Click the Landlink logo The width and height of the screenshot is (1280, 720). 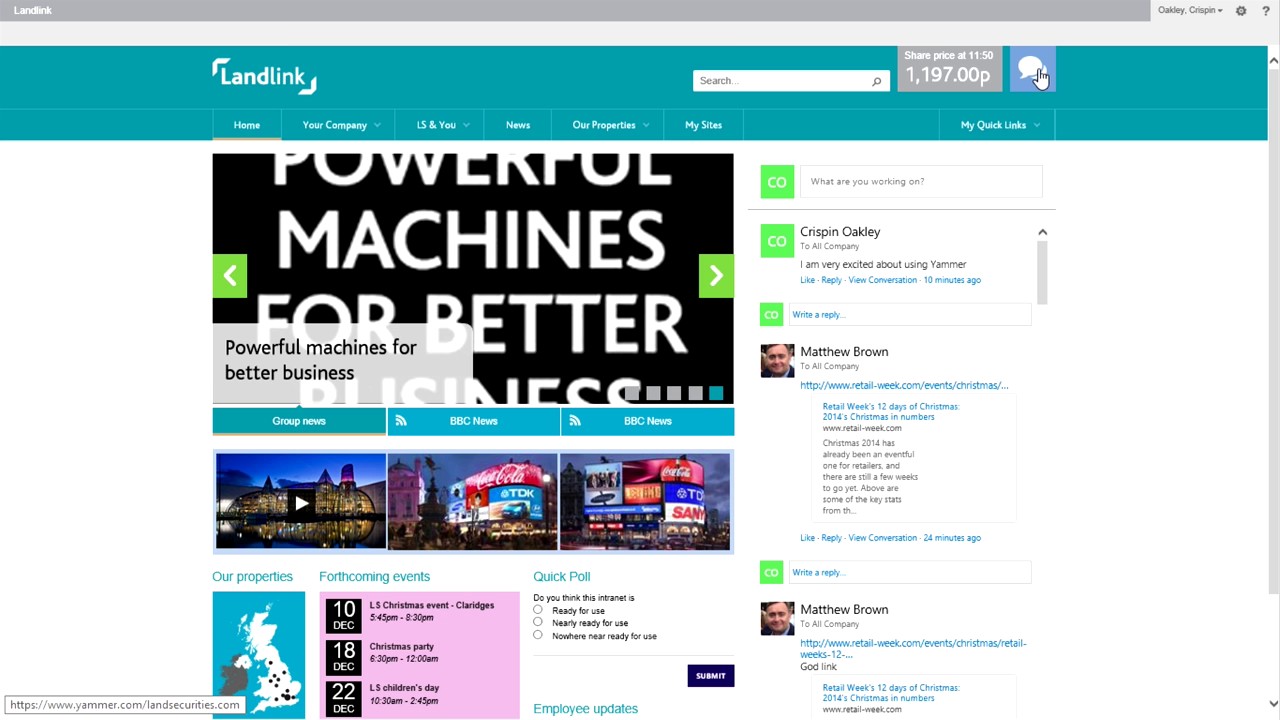tap(265, 76)
